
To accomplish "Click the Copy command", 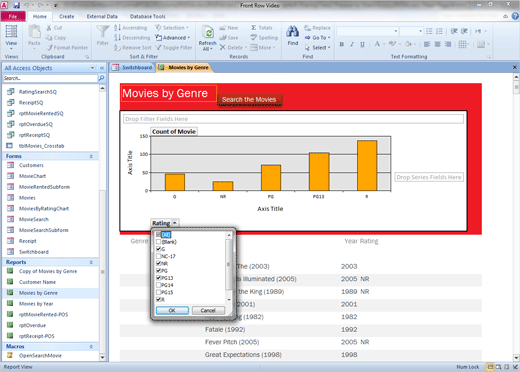I will (56, 38).
